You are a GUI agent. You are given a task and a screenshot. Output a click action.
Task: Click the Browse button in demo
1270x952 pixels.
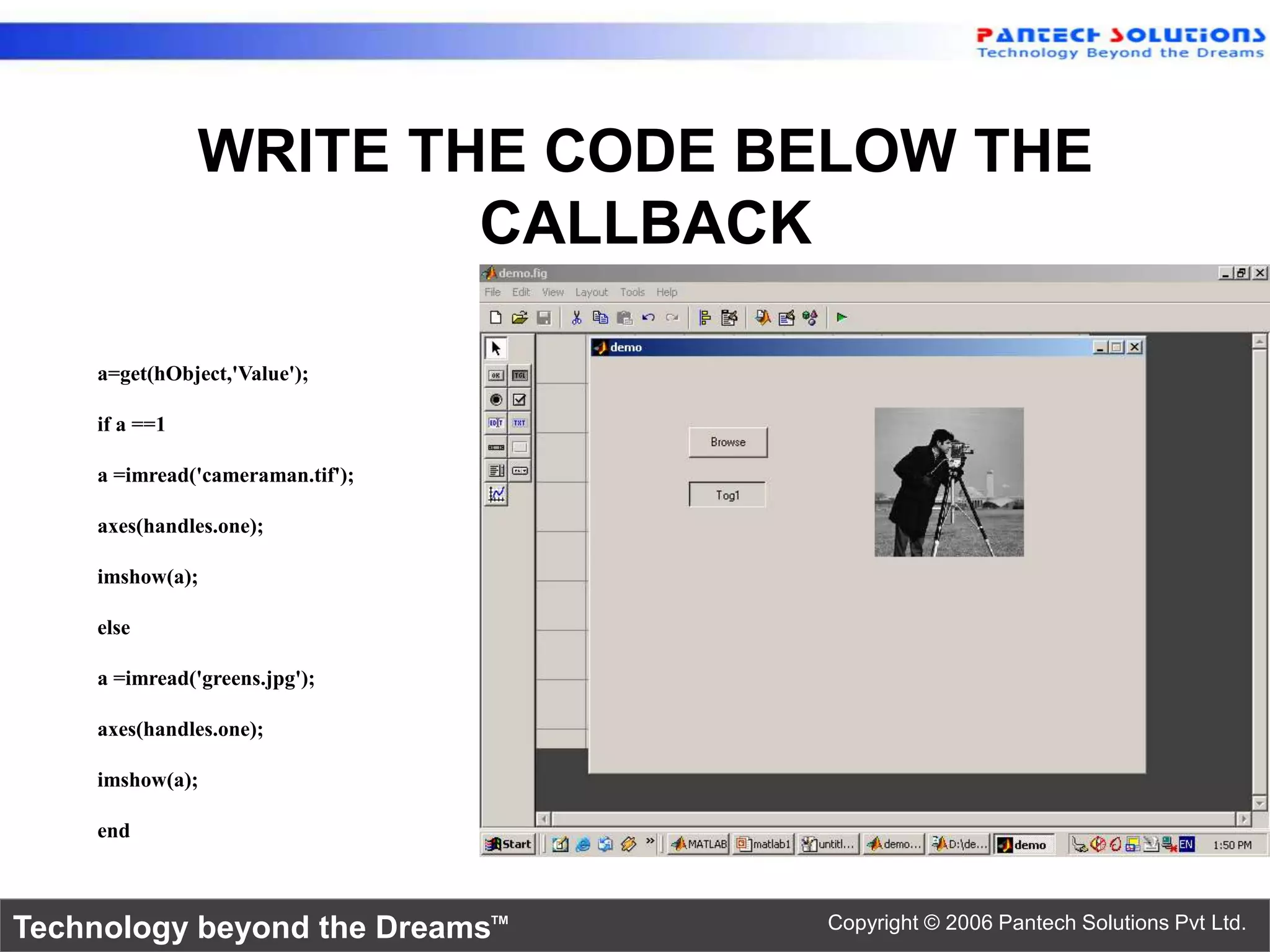coord(728,442)
